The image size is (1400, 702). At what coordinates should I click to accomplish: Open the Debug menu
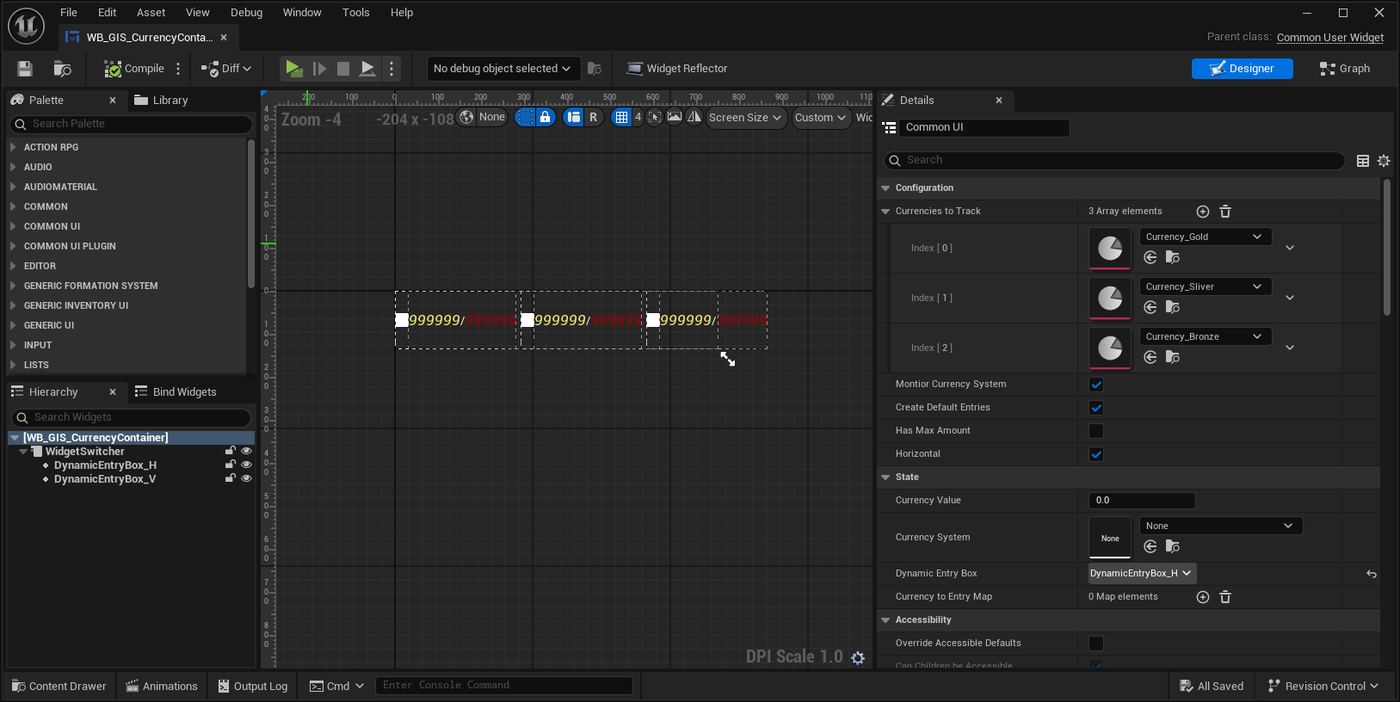246,13
